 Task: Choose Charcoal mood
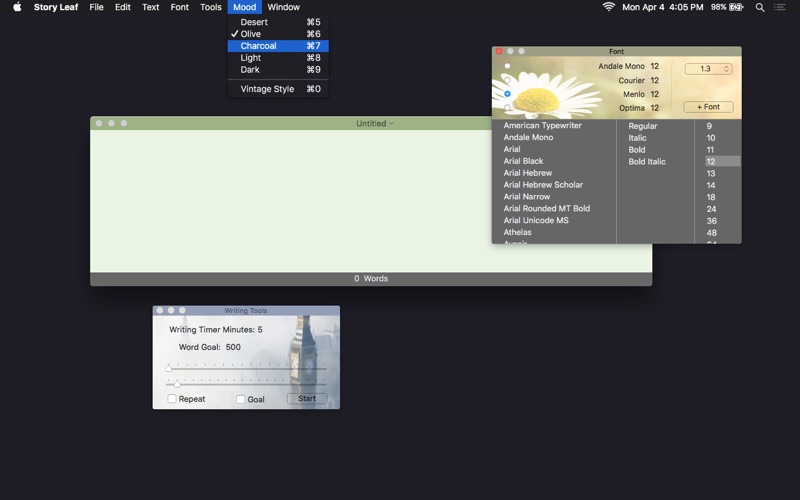(278, 46)
